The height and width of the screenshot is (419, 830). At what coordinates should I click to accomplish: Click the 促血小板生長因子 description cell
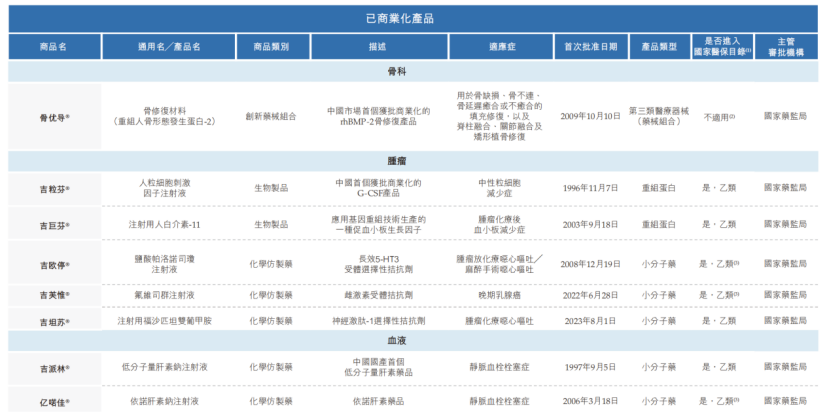point(378,224)
